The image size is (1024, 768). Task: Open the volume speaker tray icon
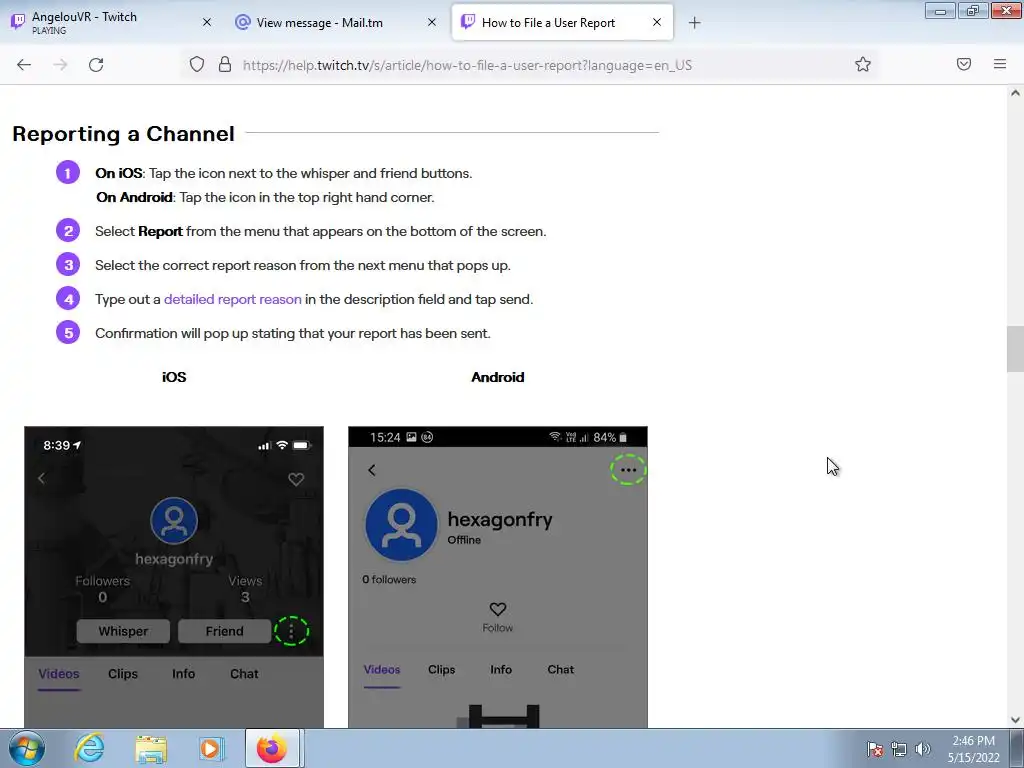tap(923, 749)
